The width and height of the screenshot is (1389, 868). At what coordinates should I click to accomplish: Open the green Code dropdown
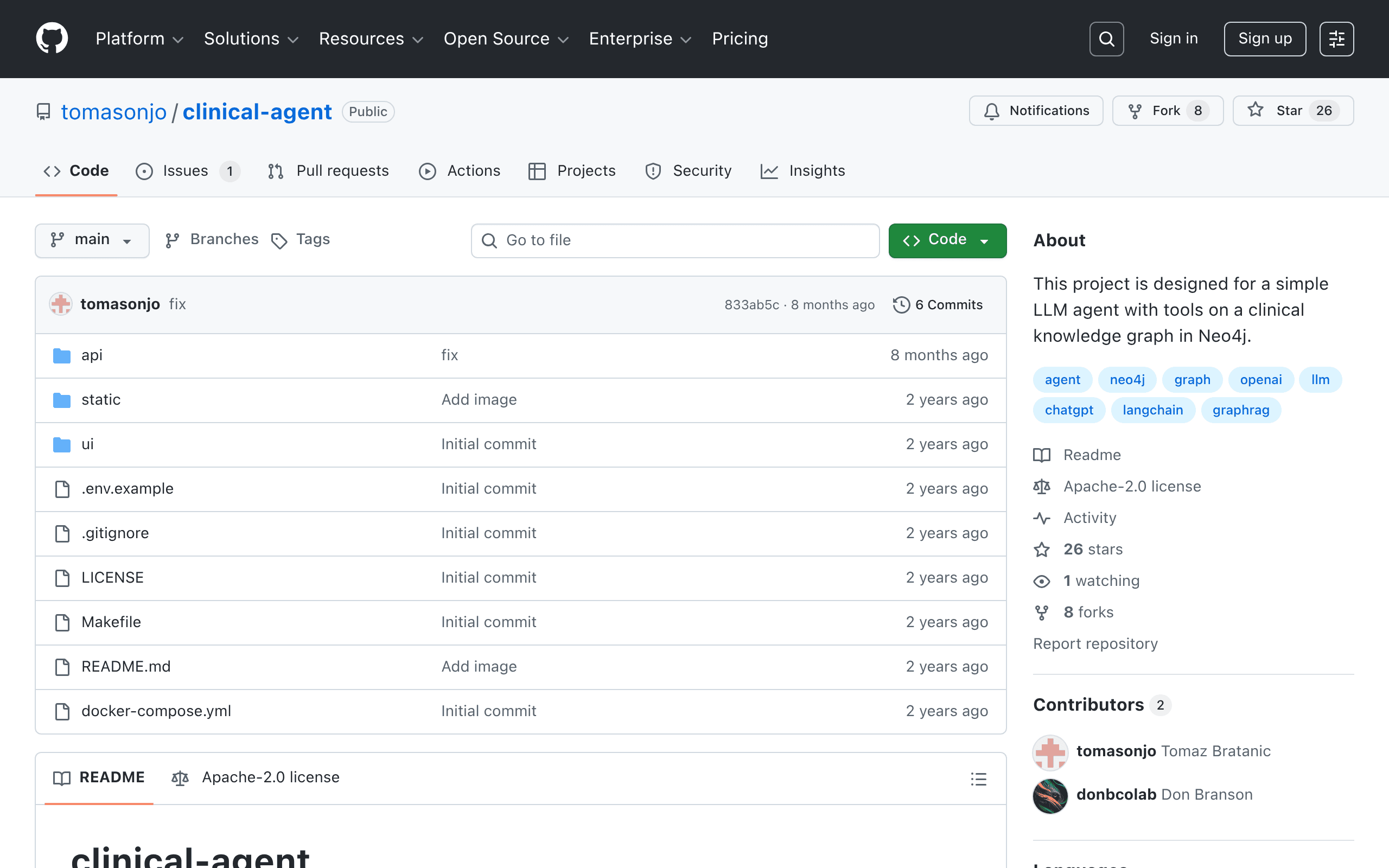pyautogui.click(x=947, y=240)
